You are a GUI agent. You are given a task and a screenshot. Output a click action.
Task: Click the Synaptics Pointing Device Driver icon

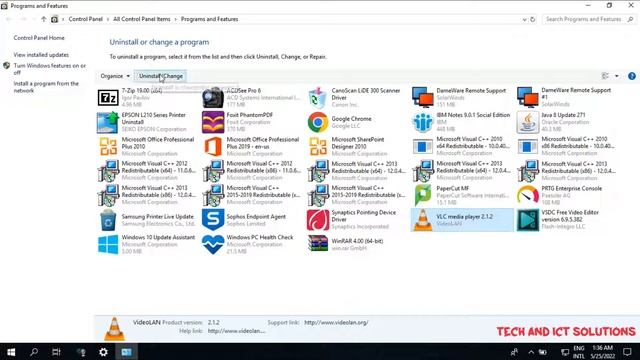[x=318, y=220]
